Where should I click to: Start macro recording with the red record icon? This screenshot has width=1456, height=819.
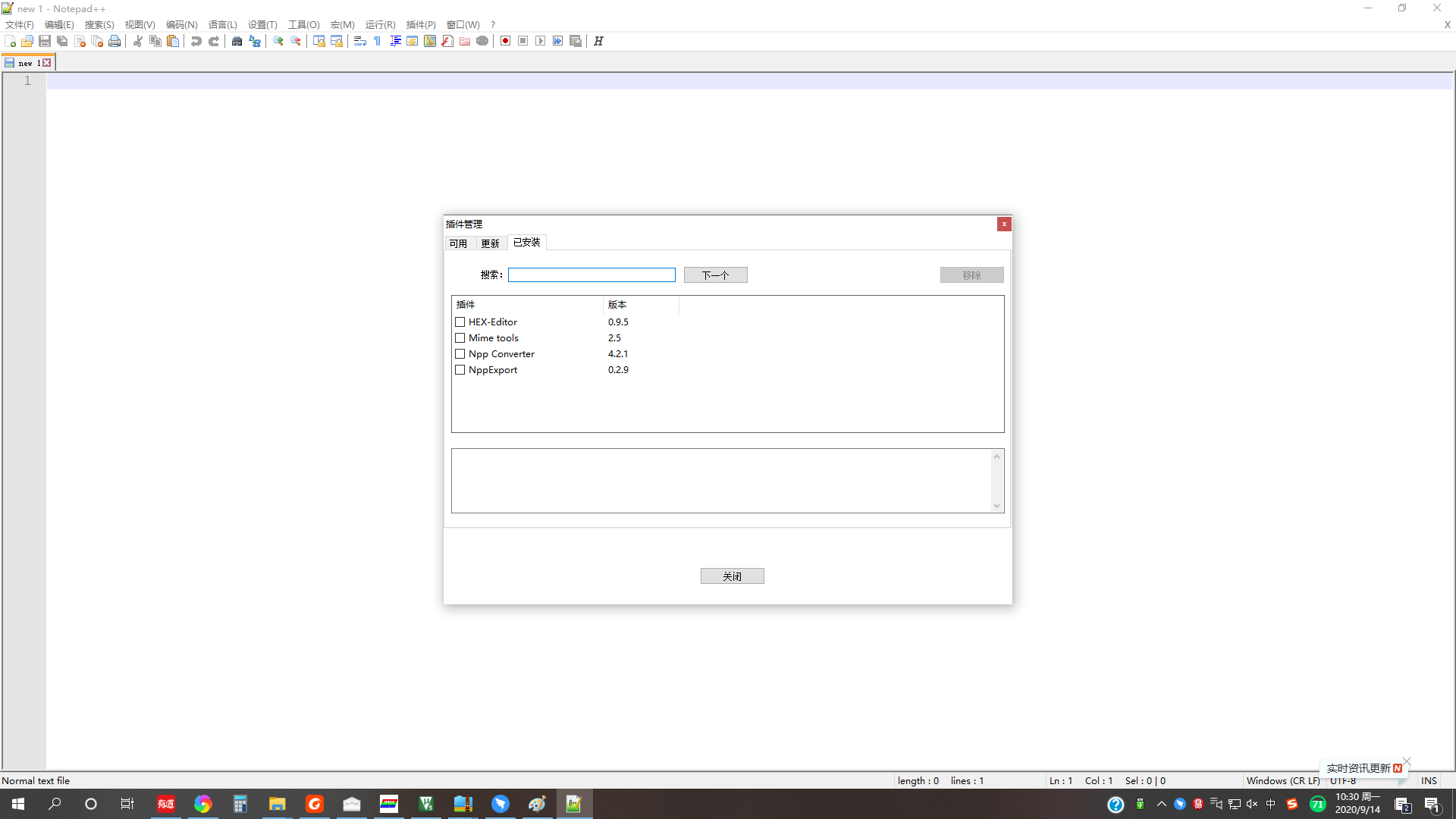point(504,41)
